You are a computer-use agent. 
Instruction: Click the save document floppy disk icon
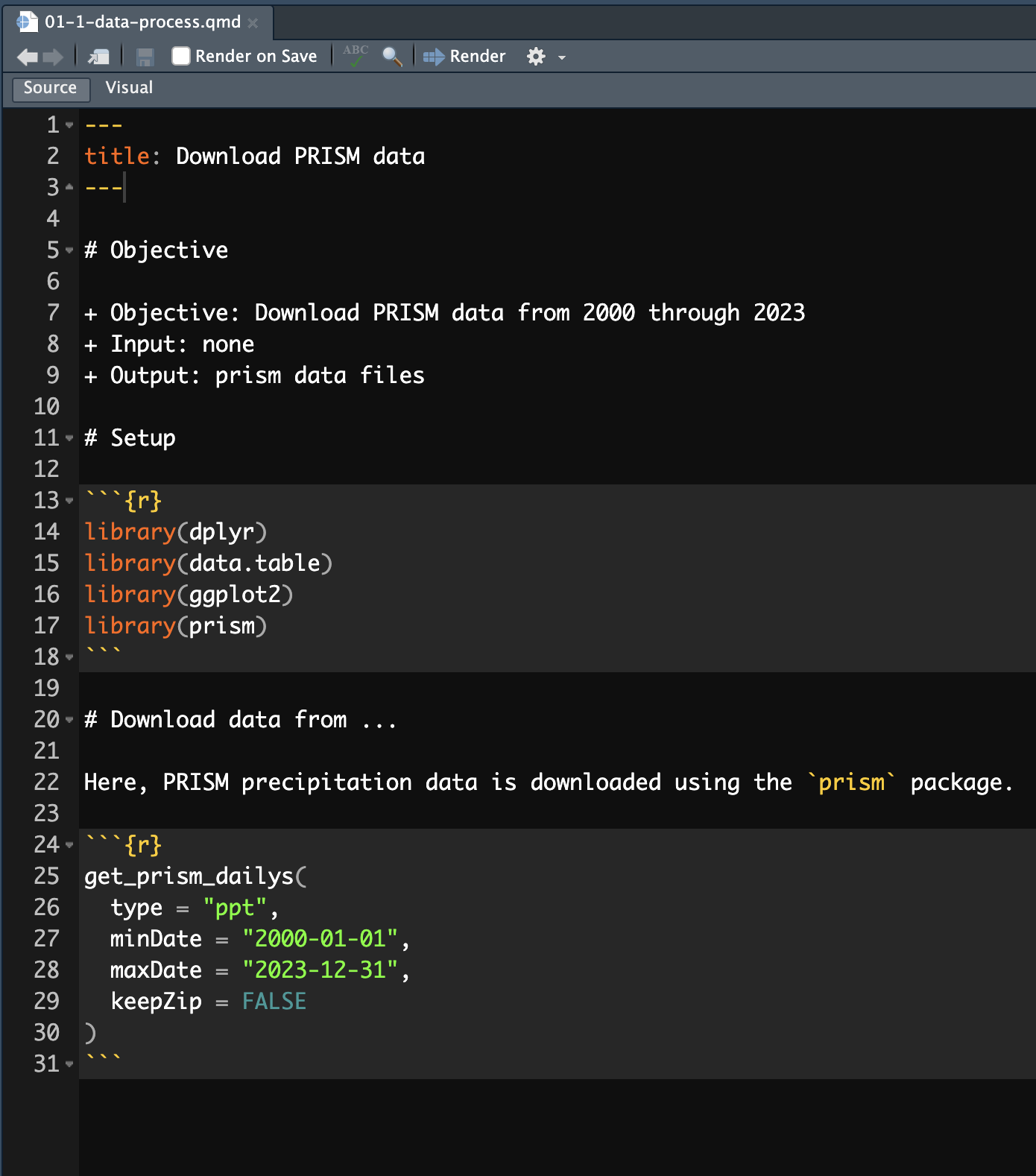pos(145,57)
